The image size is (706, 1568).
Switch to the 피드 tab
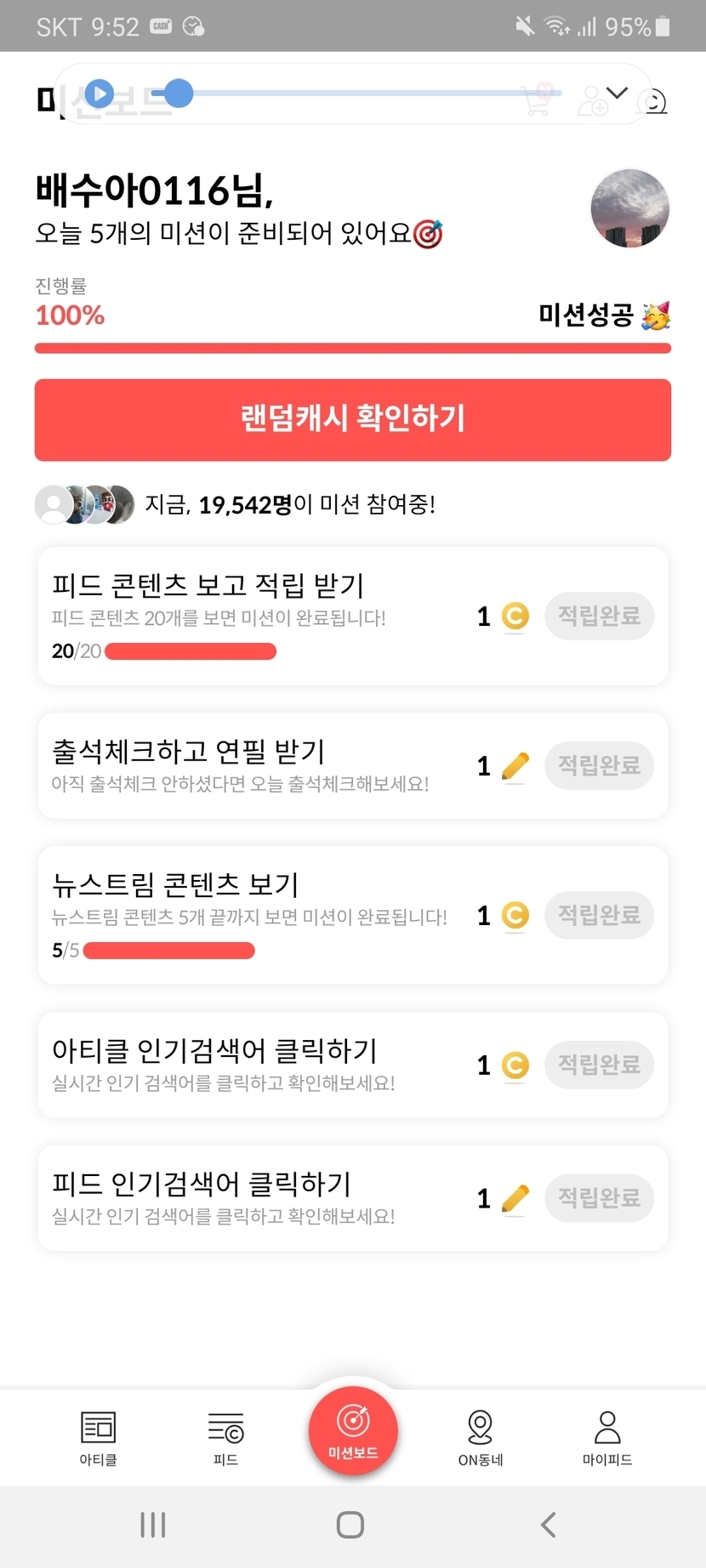pyautogui.click(x=225, y=1437)
